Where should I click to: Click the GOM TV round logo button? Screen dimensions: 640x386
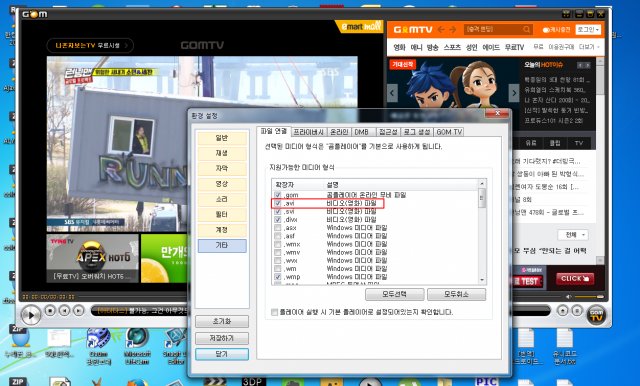click(596, 315)
